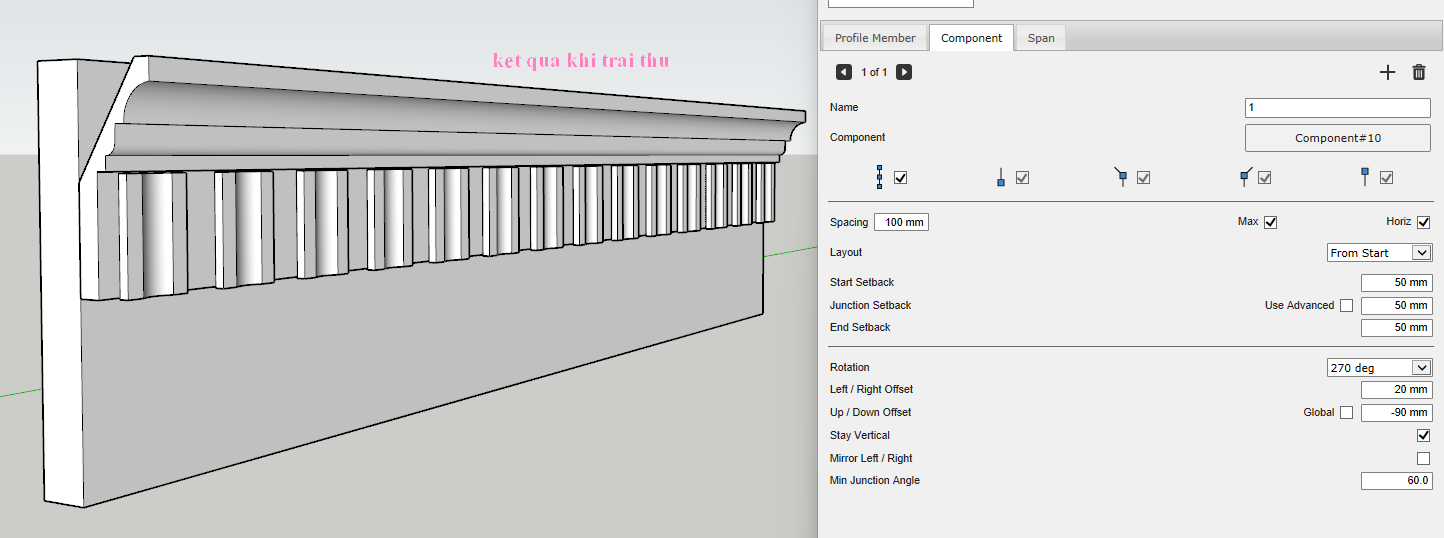The image size is (1444, 538).
Task: Open the Layout dropdown showing From Start
Action: pyautogui.click(x=1379, y=253)
